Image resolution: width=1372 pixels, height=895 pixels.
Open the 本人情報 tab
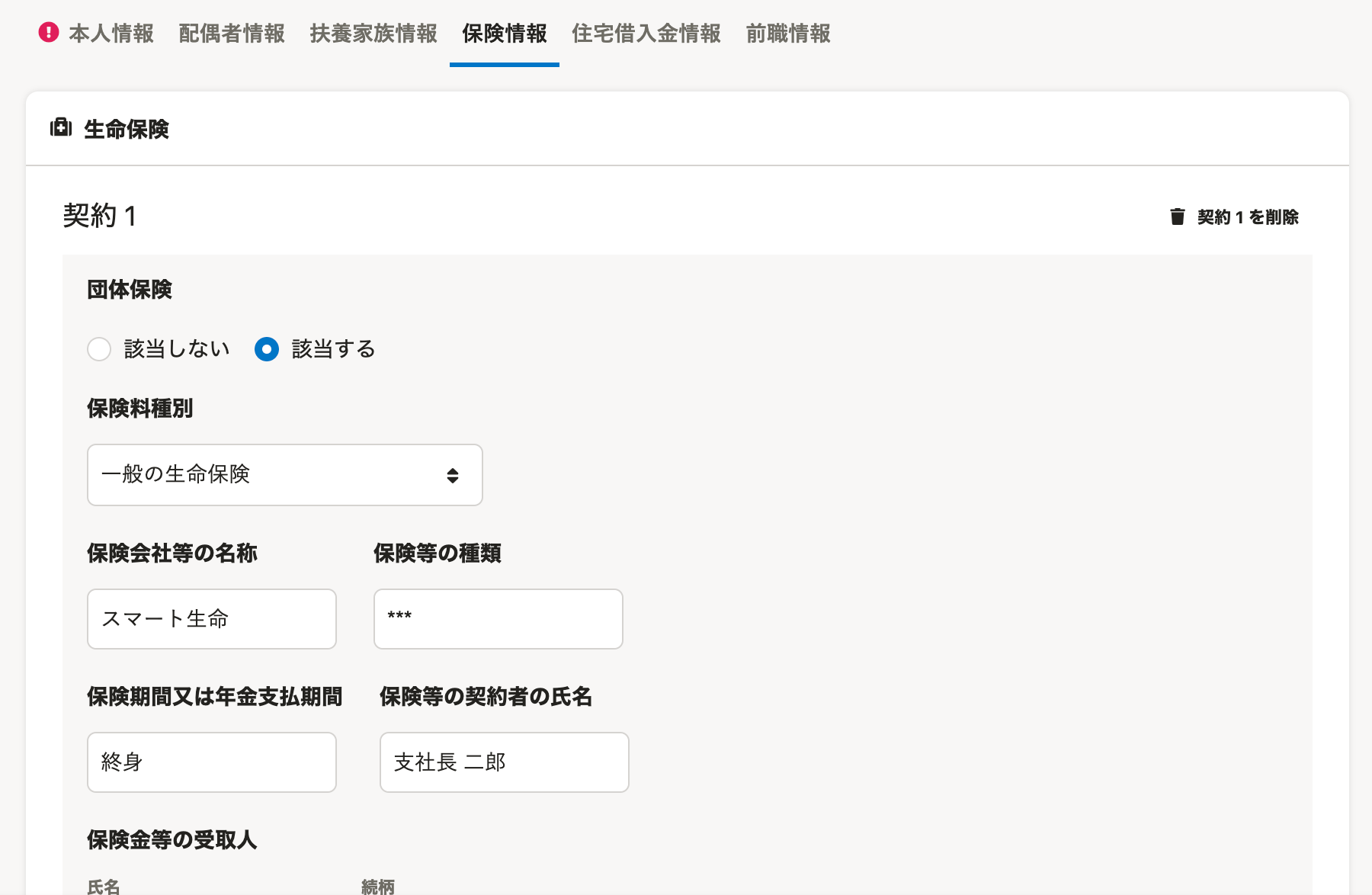pos(111,34)
